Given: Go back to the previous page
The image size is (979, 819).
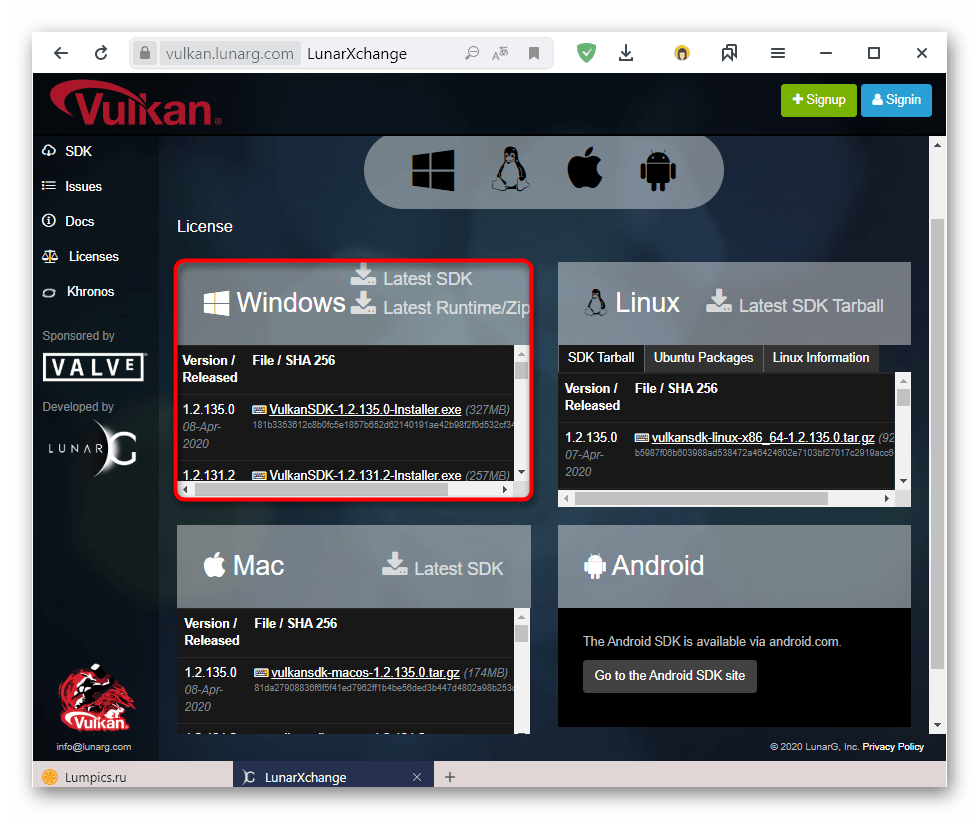Looking at the screenshot, I should (61, 53).
